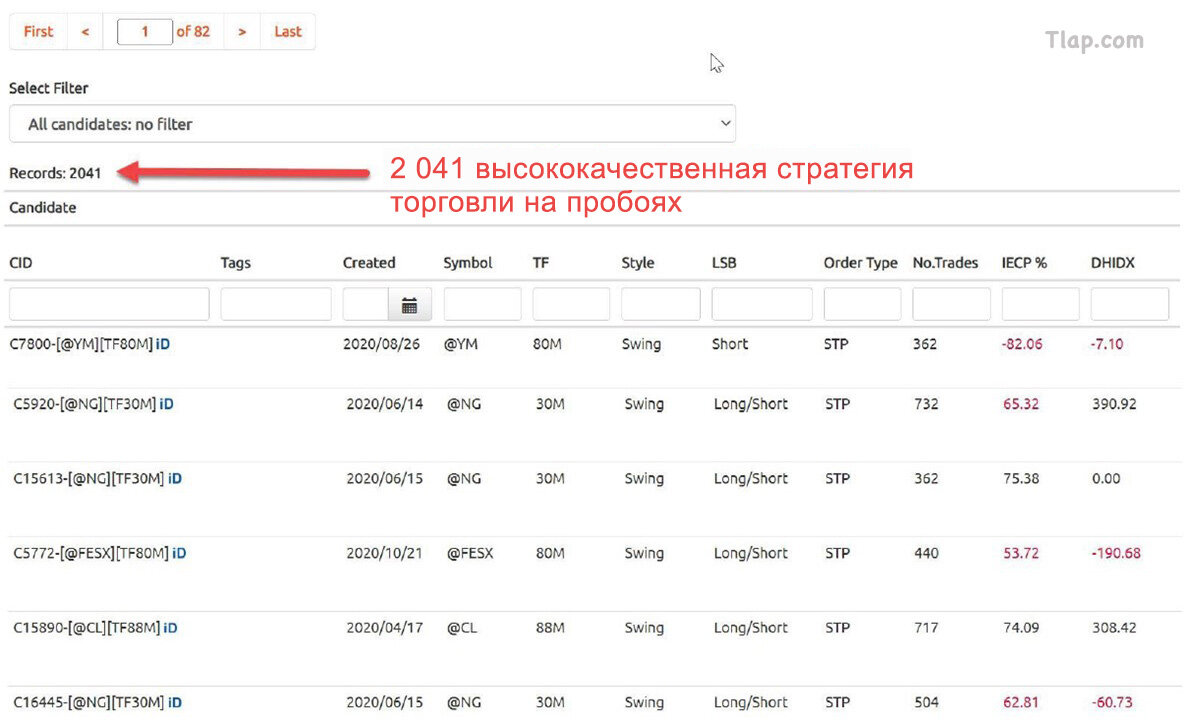Click the -60.73 DHIDX value
Viewport: 1189px width, 724px height.
[1112, 703]
